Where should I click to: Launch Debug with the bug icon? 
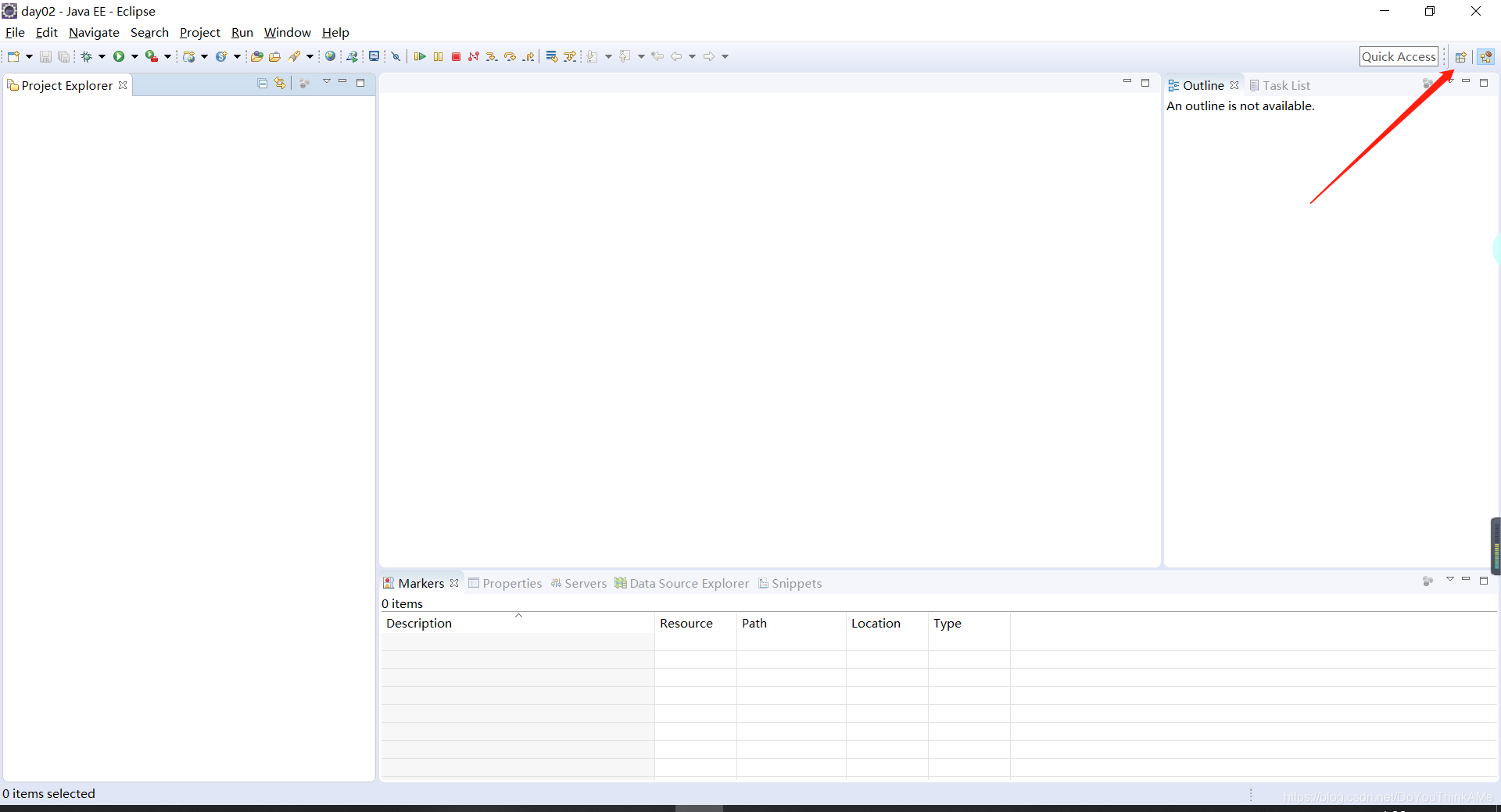click(87, 56)
